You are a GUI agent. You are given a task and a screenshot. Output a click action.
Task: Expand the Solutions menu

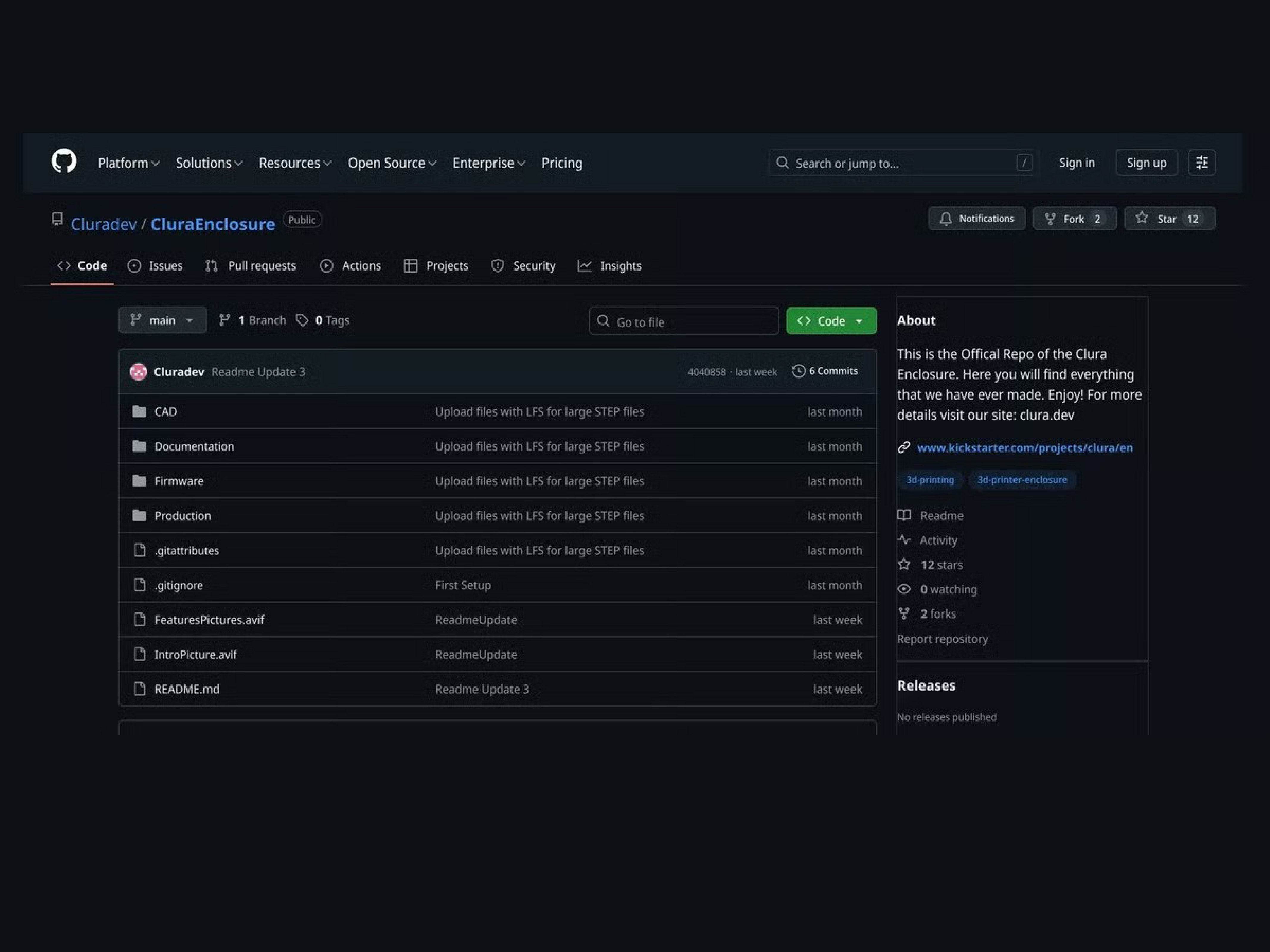pyautogui.click(x=209, y=163)
